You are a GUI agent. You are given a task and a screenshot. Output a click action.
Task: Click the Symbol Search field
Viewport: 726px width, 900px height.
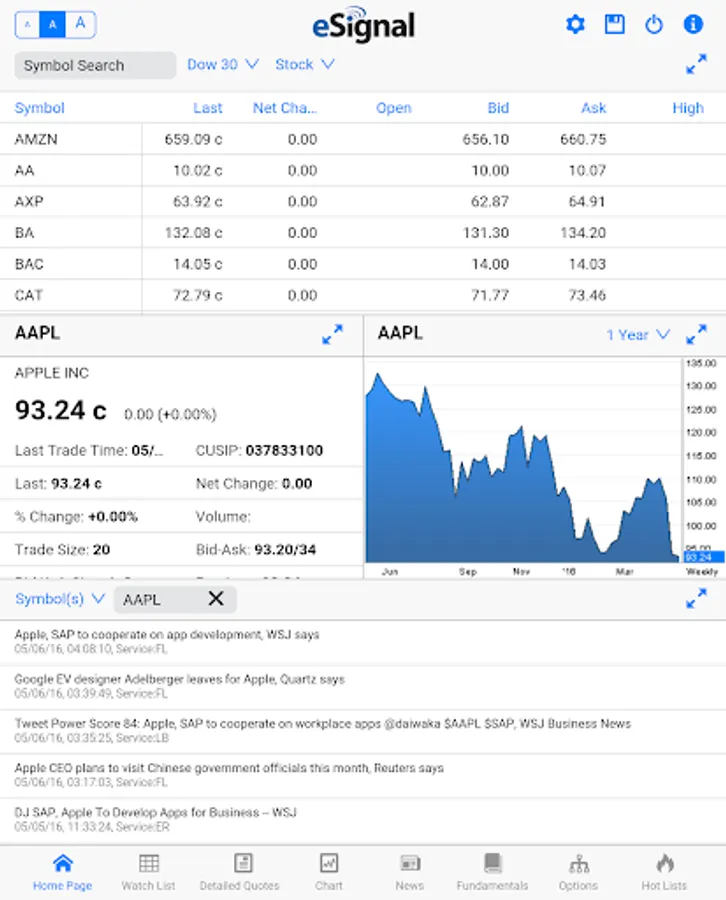click(x=95, y=66)
